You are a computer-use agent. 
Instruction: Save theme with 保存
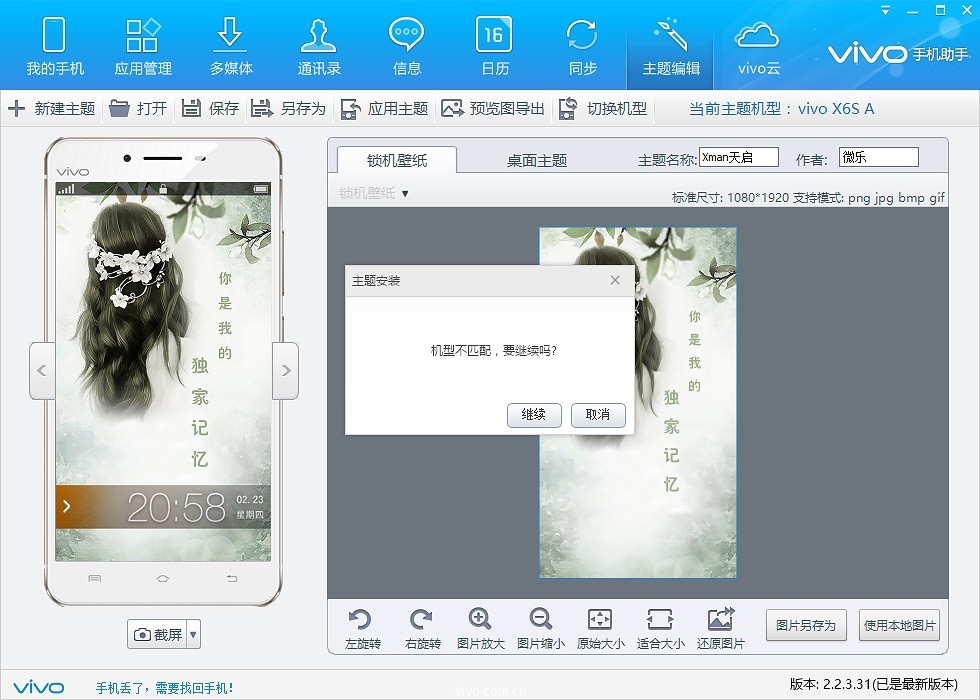(x=211, y=109)
